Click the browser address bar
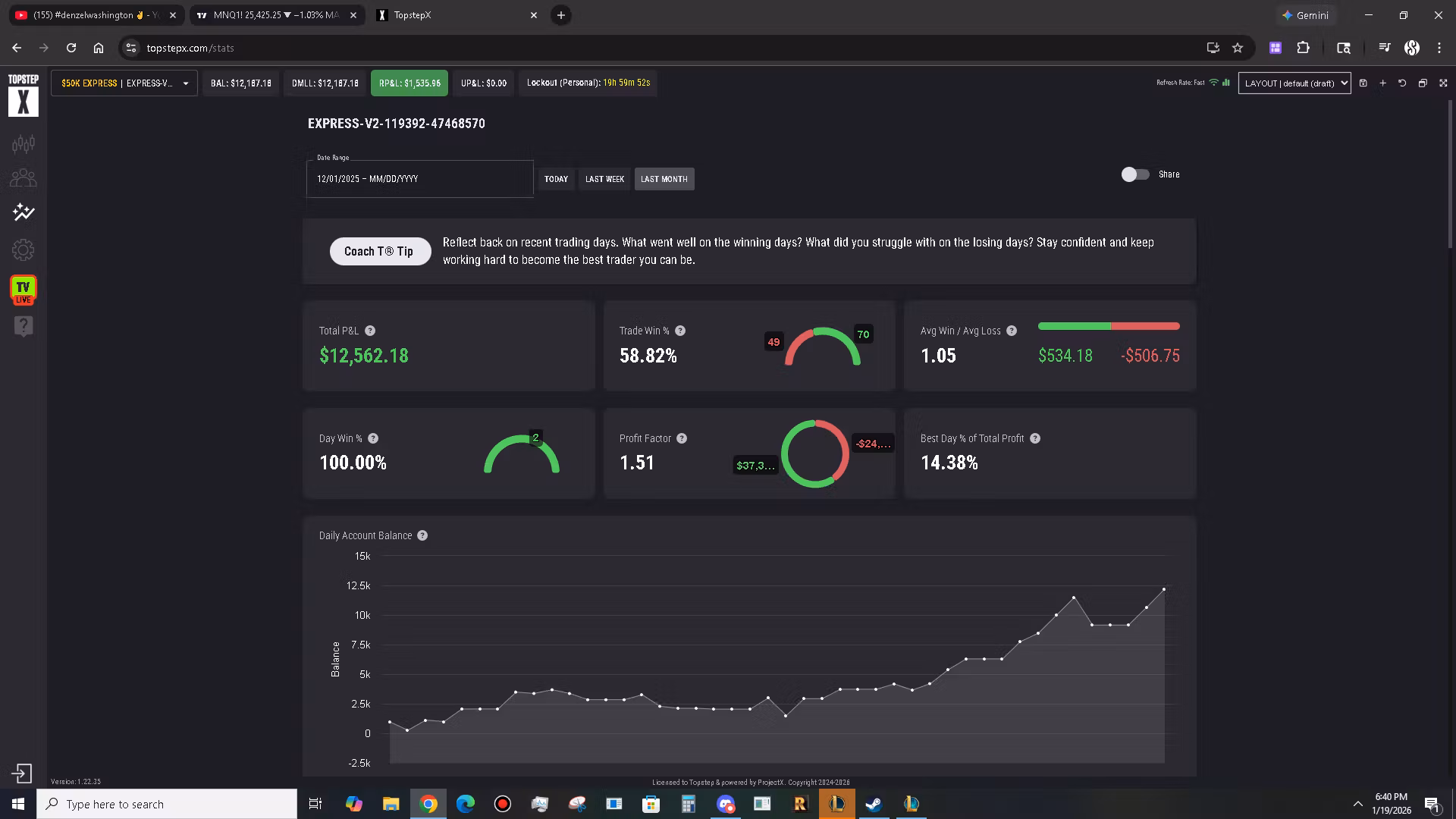 coord(667,48)
